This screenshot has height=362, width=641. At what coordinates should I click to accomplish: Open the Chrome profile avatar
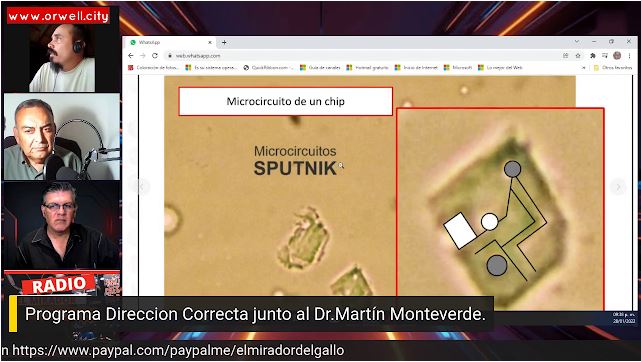(x=617, y=56)
